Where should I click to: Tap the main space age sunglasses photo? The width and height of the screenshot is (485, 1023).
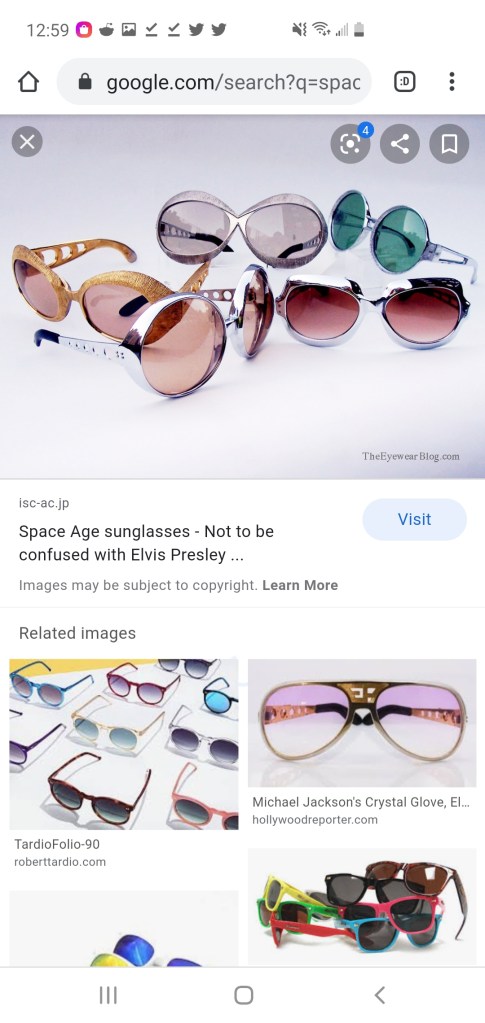242,297
